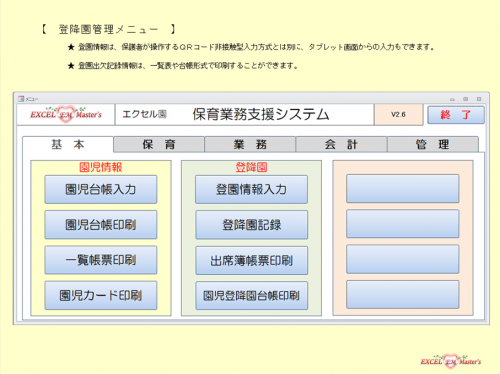Click the 保育業務支援システム title
500x374 pixels.
point(261,114)
